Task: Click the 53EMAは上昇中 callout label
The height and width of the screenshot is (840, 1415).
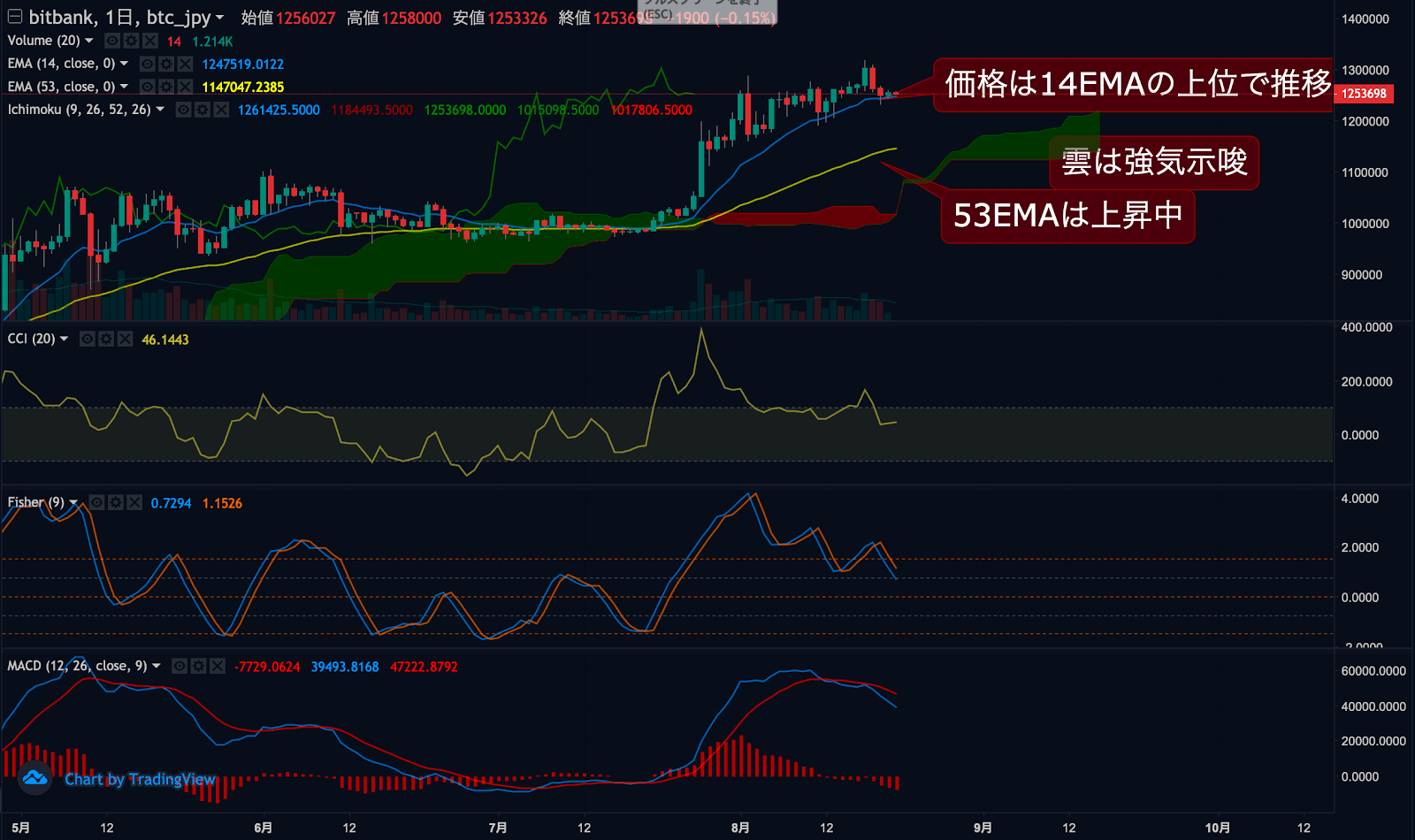Action: click(x=1067, y=216)
